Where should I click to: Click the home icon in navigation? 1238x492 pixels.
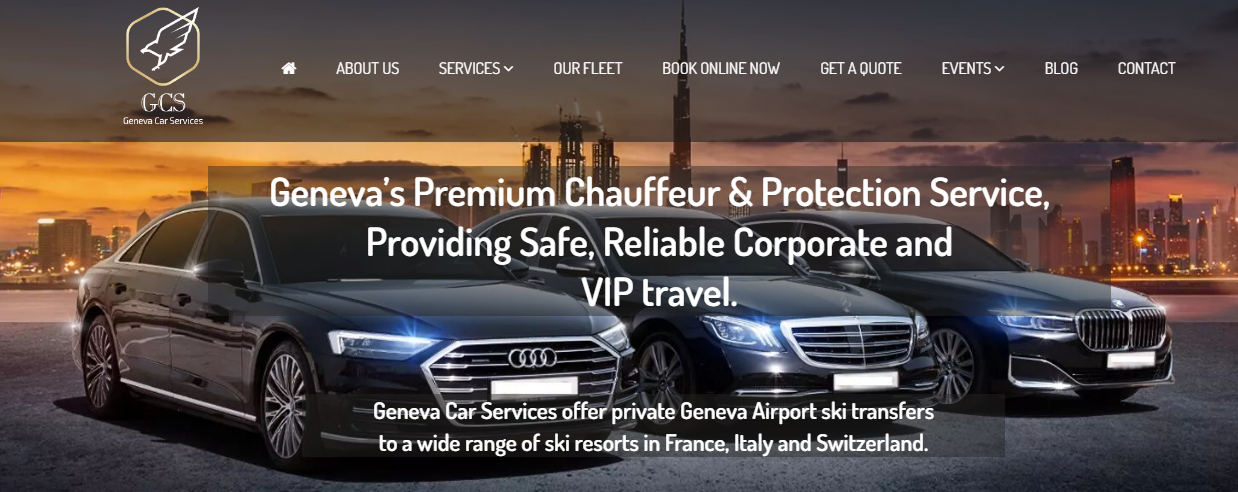[289, 68]
